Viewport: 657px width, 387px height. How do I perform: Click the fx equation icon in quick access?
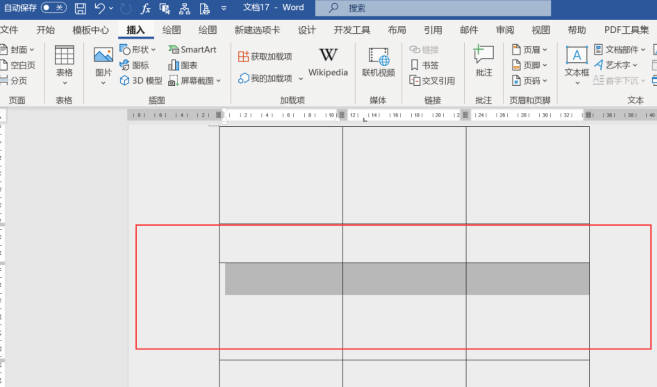pos(145,8)
